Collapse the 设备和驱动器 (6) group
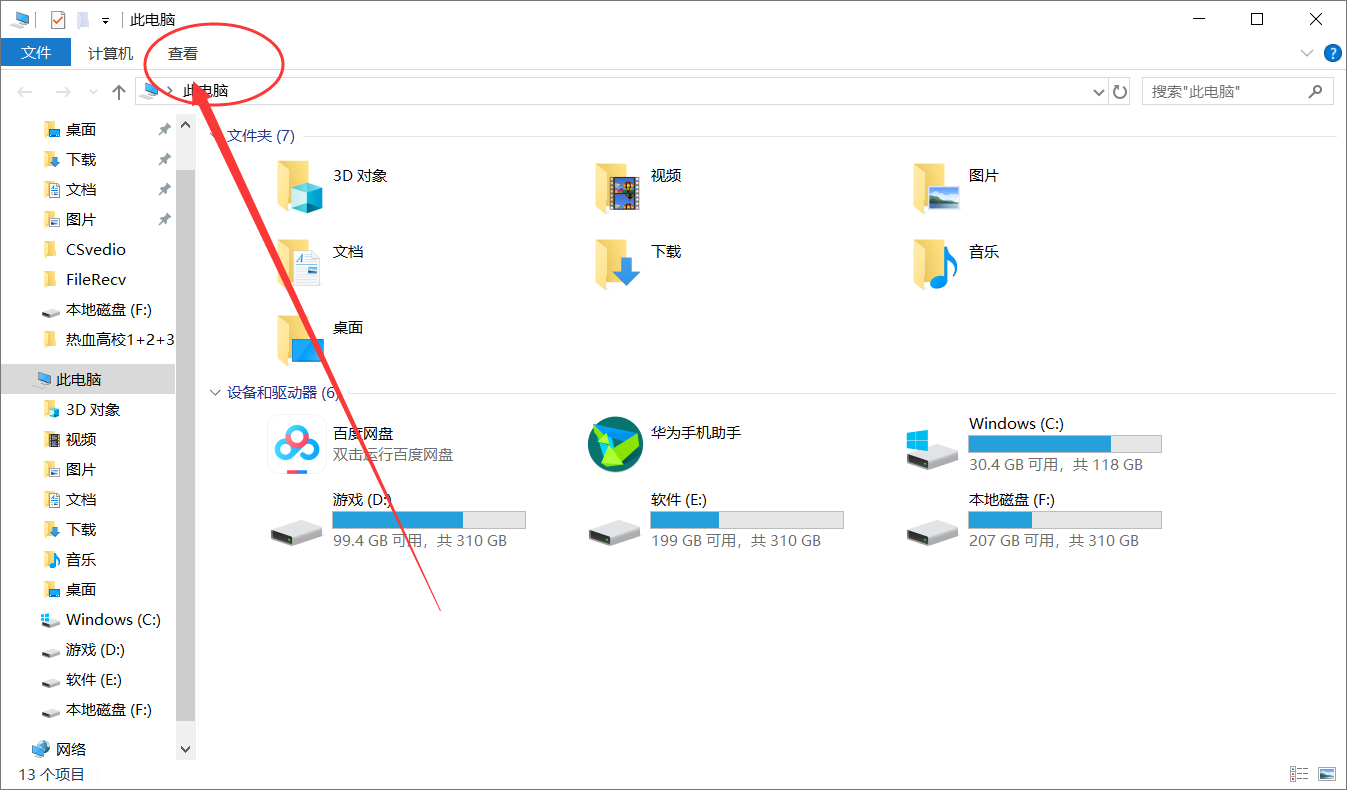This screenshot has height=790, width=1347. (x=215, y=393)
